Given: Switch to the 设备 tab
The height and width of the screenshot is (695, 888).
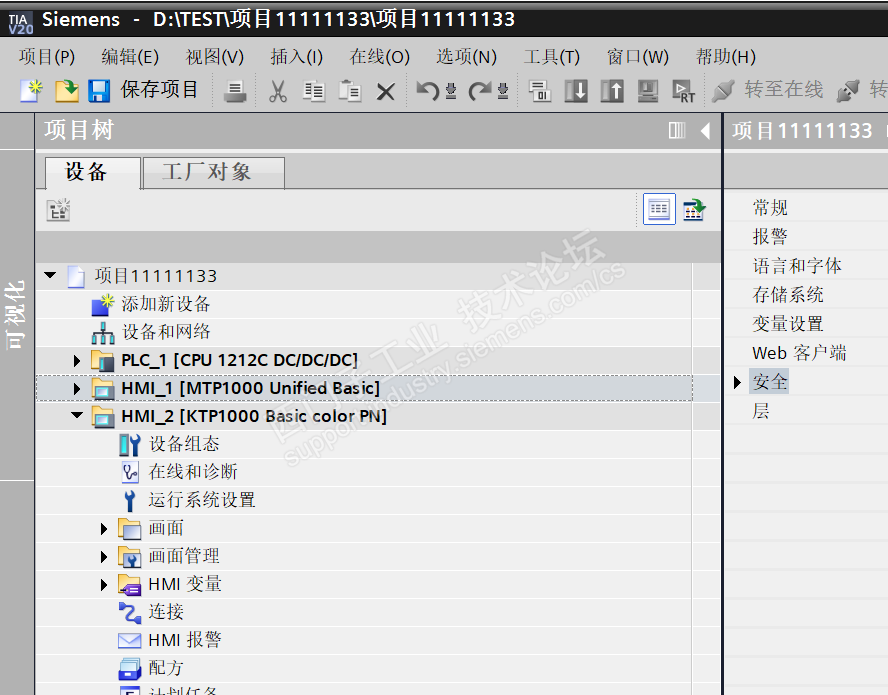Looking at the screenshot, I should click(92, 172).
